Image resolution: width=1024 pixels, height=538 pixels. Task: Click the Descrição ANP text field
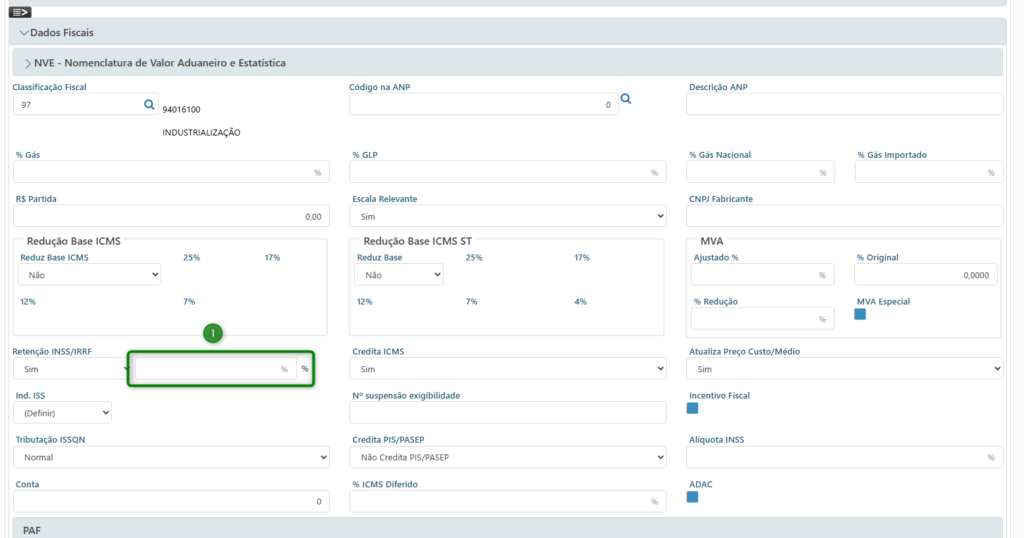click(844, 104)
